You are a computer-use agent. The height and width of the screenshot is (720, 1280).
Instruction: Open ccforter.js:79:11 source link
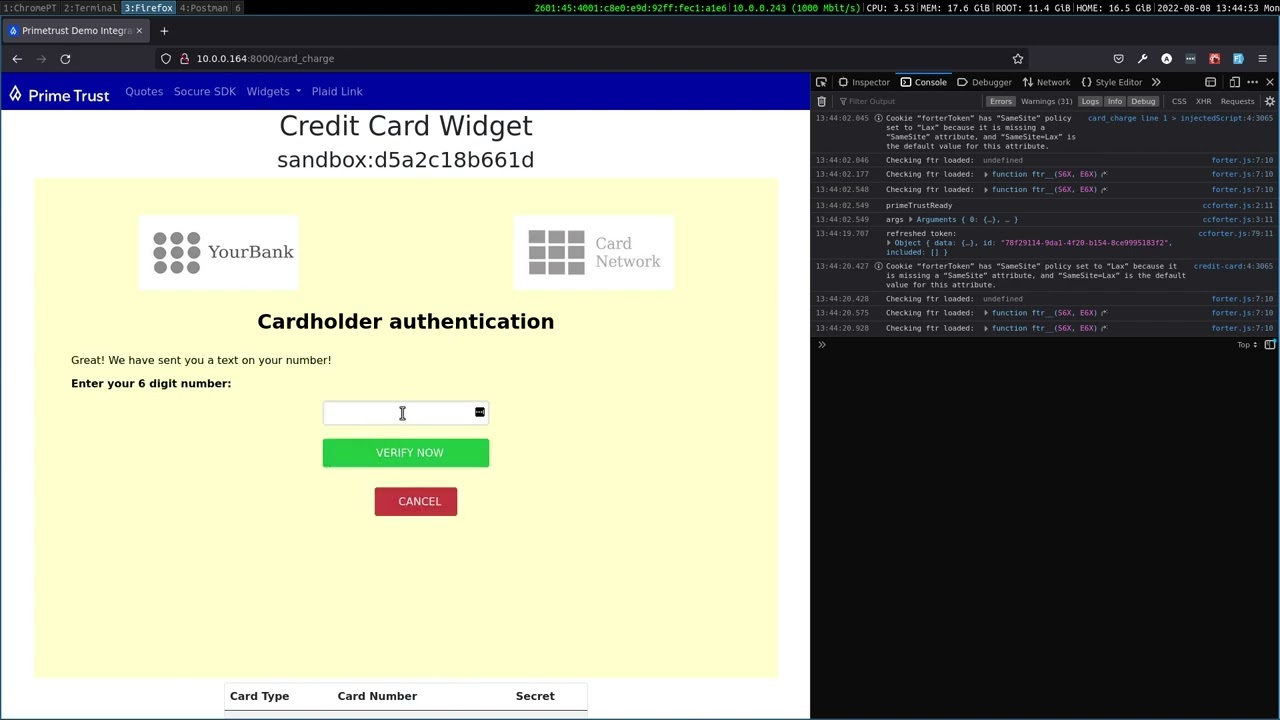pyautogui.click(x=1236, y=234)
